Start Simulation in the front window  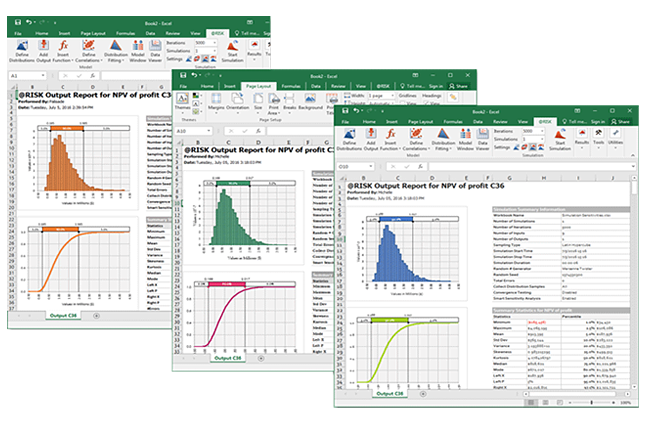click(560, 139)
